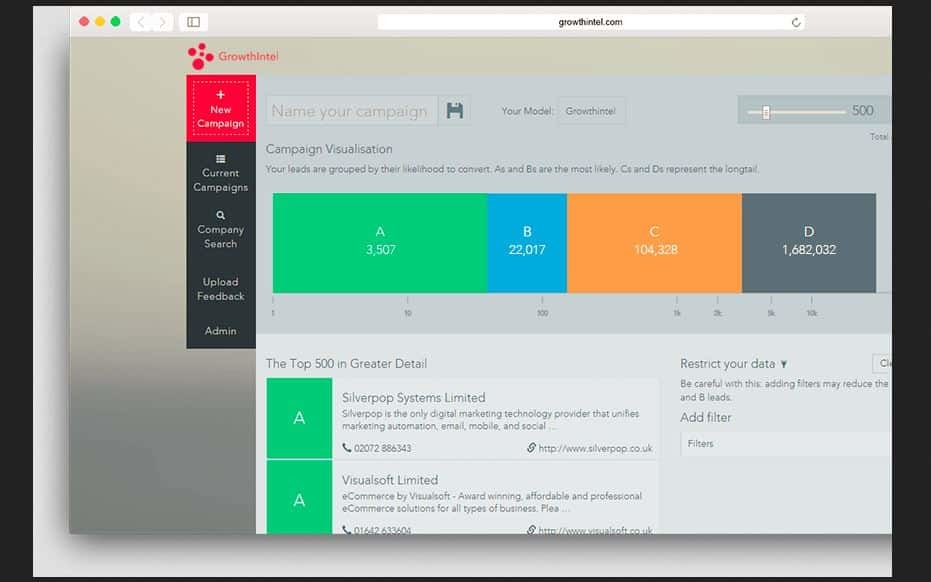
Task: Click the Silverpop Systems Limited title
Action: tap(413, 398)
